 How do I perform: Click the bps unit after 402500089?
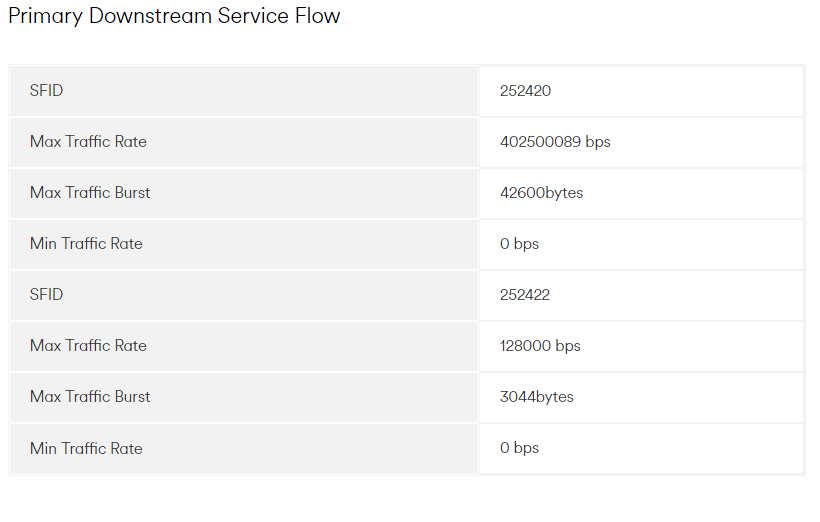pyautogui.click(x=598, y=142)
